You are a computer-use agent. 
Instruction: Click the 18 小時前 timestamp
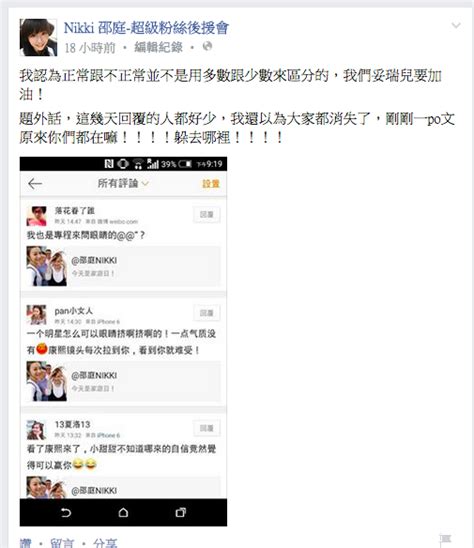pos(90,48)
